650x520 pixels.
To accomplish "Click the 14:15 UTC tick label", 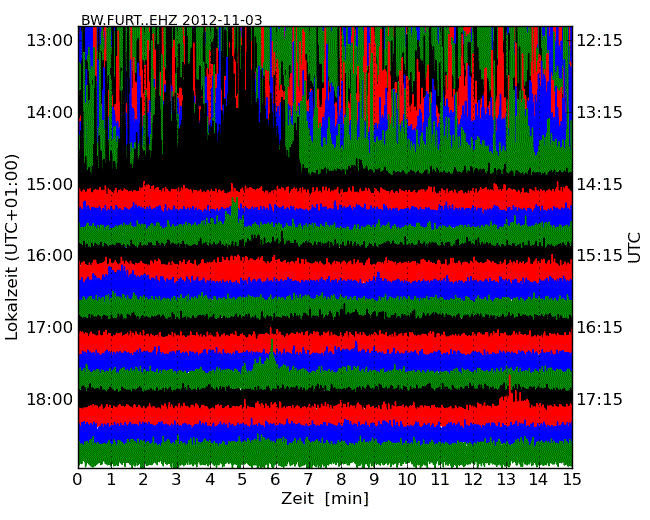I will (600, 184).
